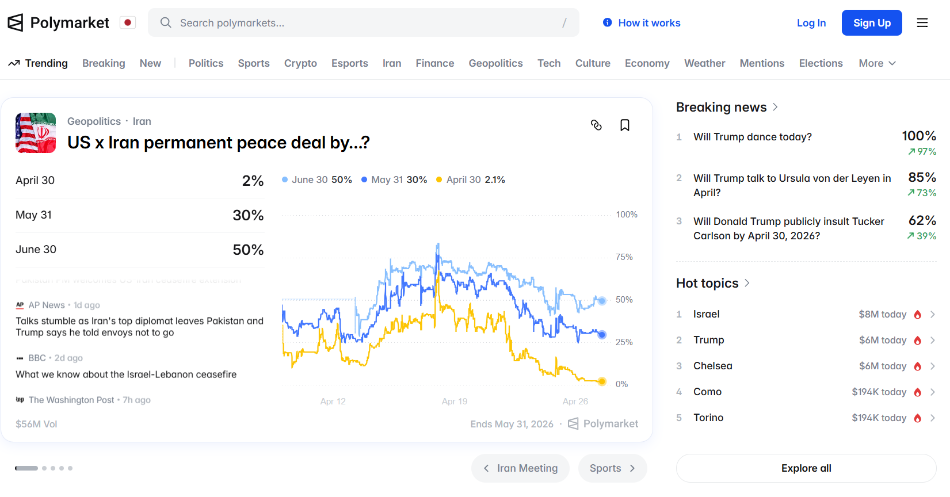This screenshot has height=497, width=950.
Task: Open the Crypto category tab
Action: (300, 63)
